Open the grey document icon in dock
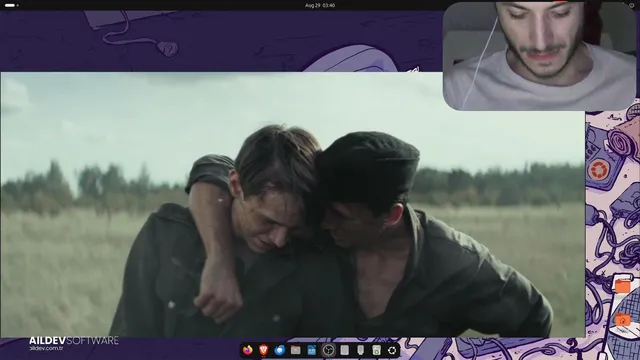 pyautogui.click(x=344, y=350)
